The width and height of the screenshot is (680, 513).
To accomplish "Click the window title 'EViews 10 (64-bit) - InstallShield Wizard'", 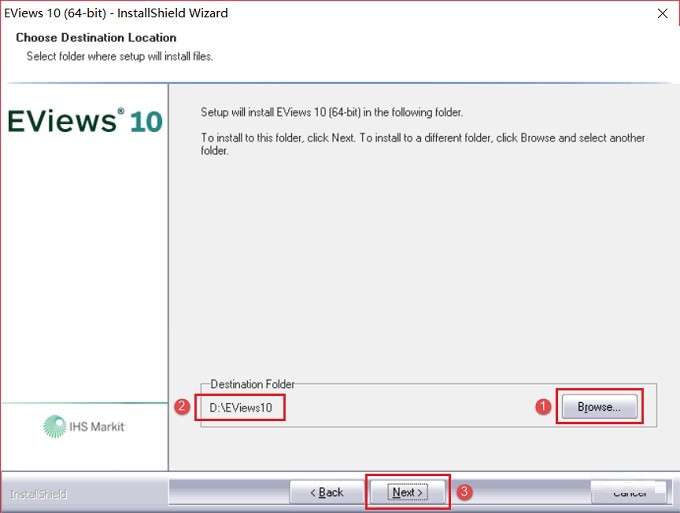I will [x=116, y=13].
